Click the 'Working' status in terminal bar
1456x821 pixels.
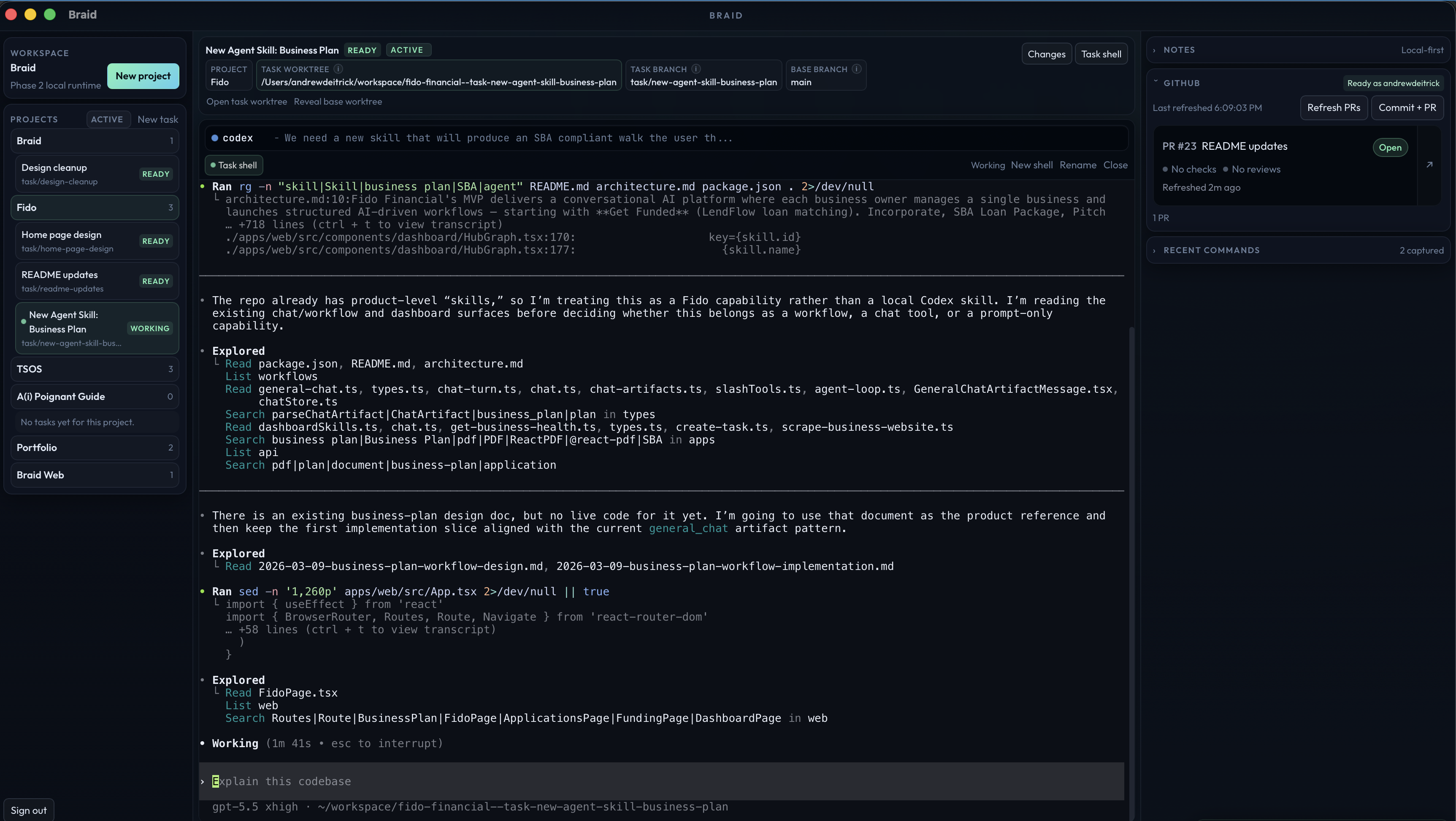988,165
